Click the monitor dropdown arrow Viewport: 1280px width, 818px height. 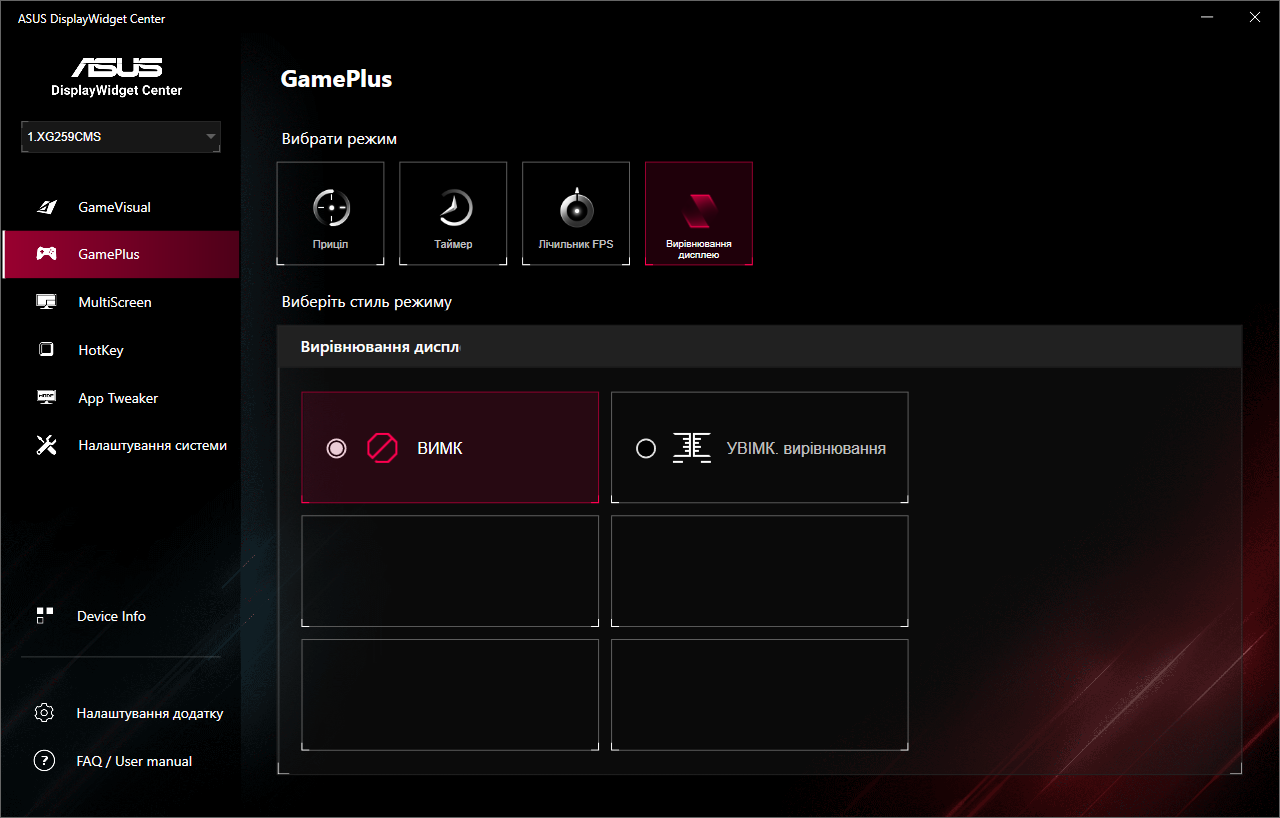(x=210, y=137)
